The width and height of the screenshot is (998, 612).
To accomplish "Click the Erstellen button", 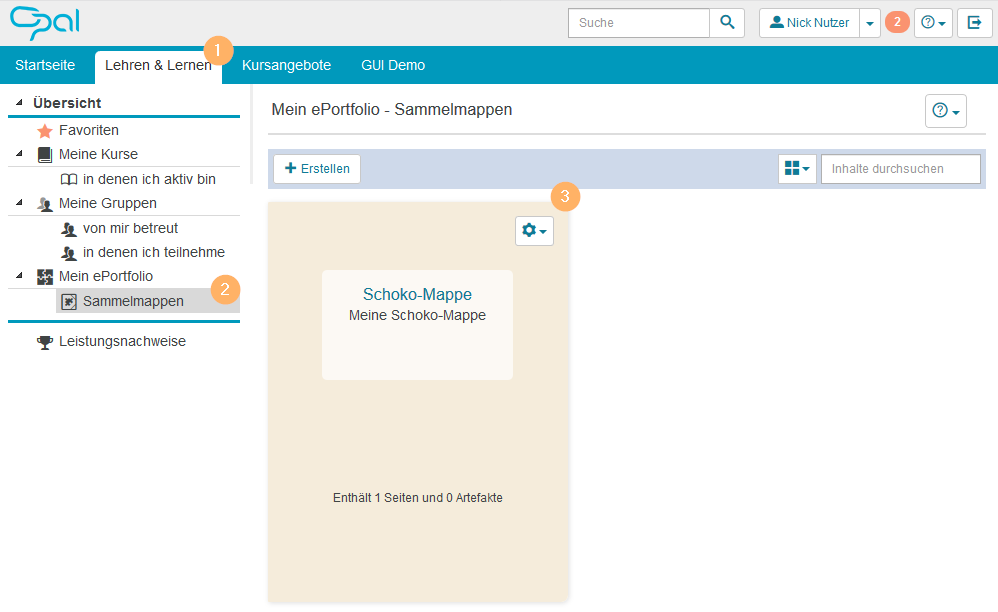I will 317,169.
